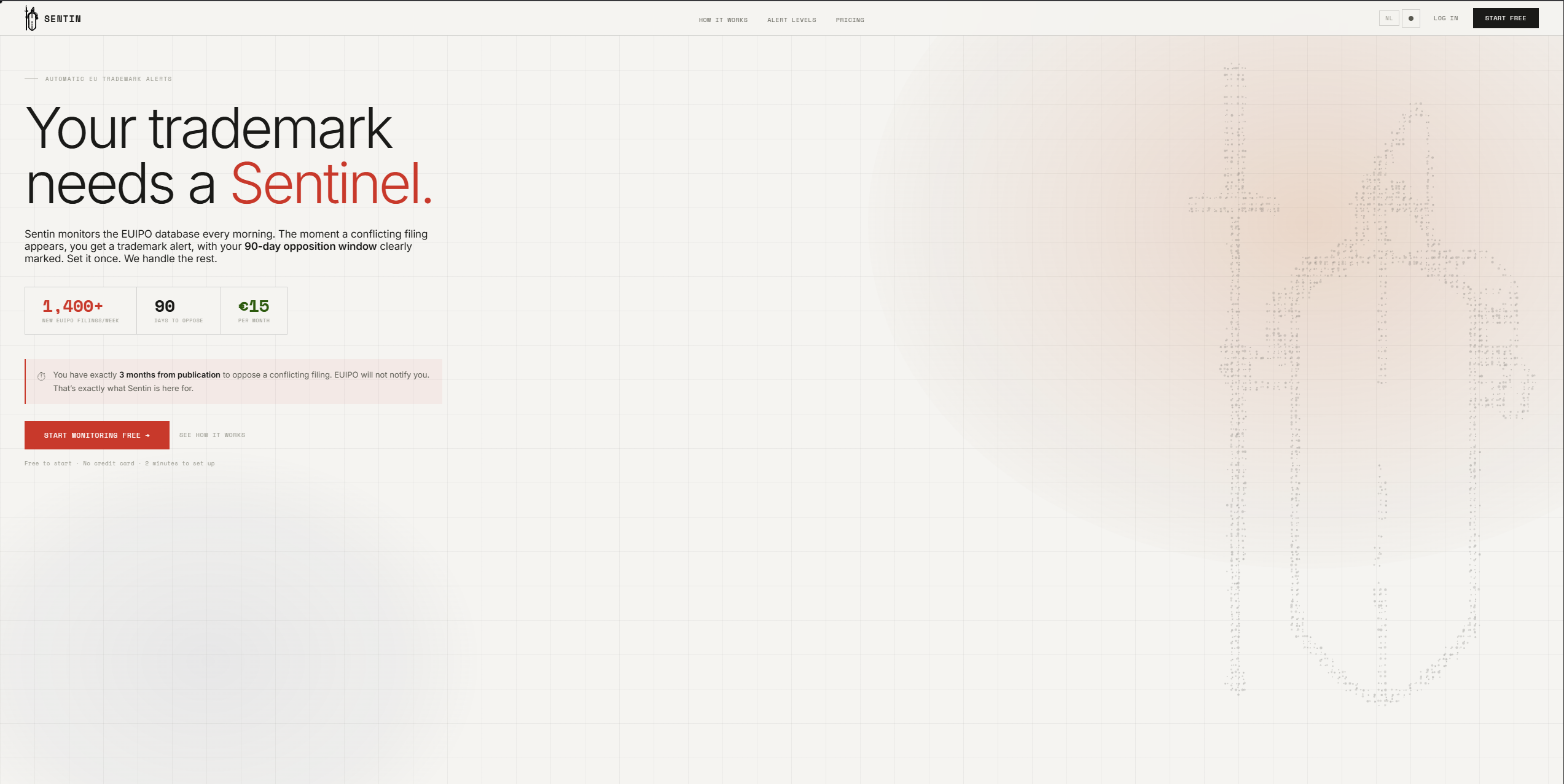Open the How It Works nav item
The height and width of the screenshot is (784, 1564).
[723, 20]
